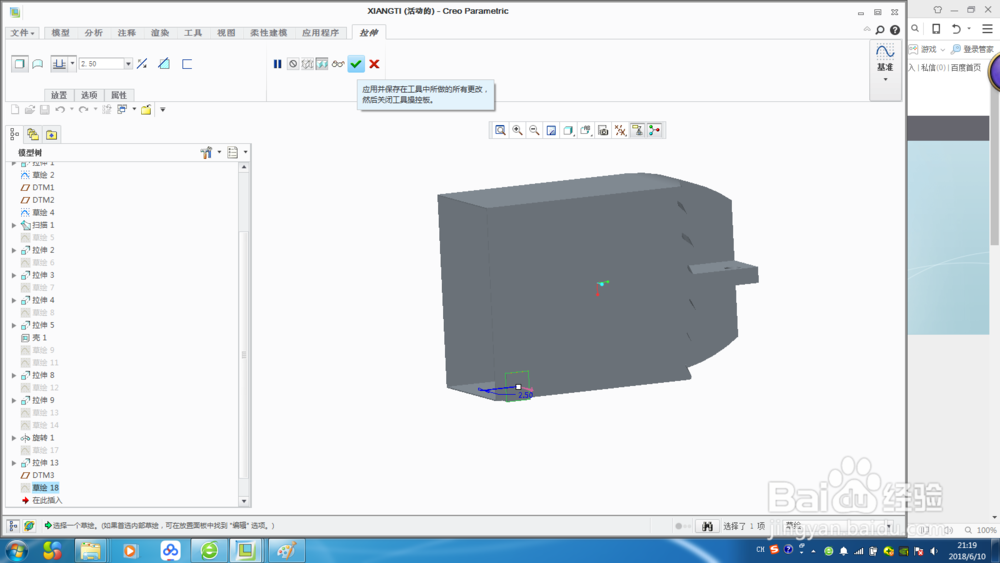Image resolution: width=1000 pixels, height=563 pixels.
Task: Open the Windows Start button
Action: (17, 550)
